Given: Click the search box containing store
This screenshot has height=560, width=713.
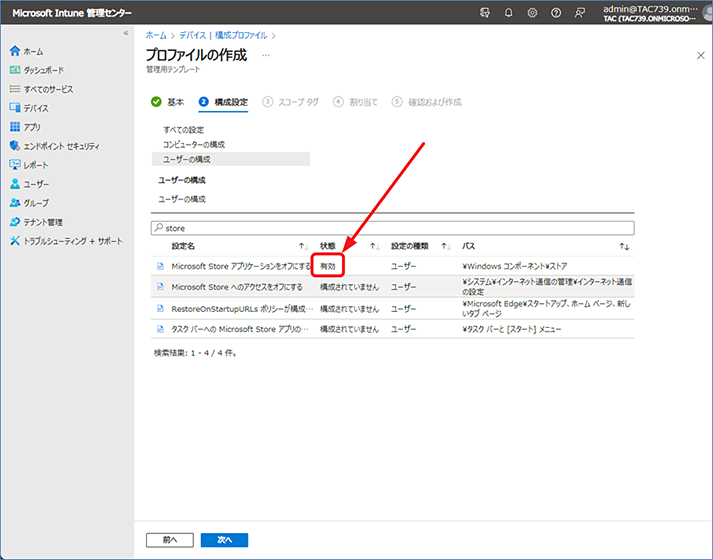Looking at the screenshot, I should (392, 228).
